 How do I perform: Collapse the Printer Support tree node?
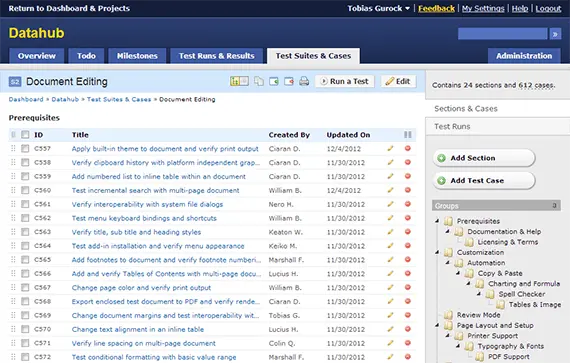(x=447, y=335)
